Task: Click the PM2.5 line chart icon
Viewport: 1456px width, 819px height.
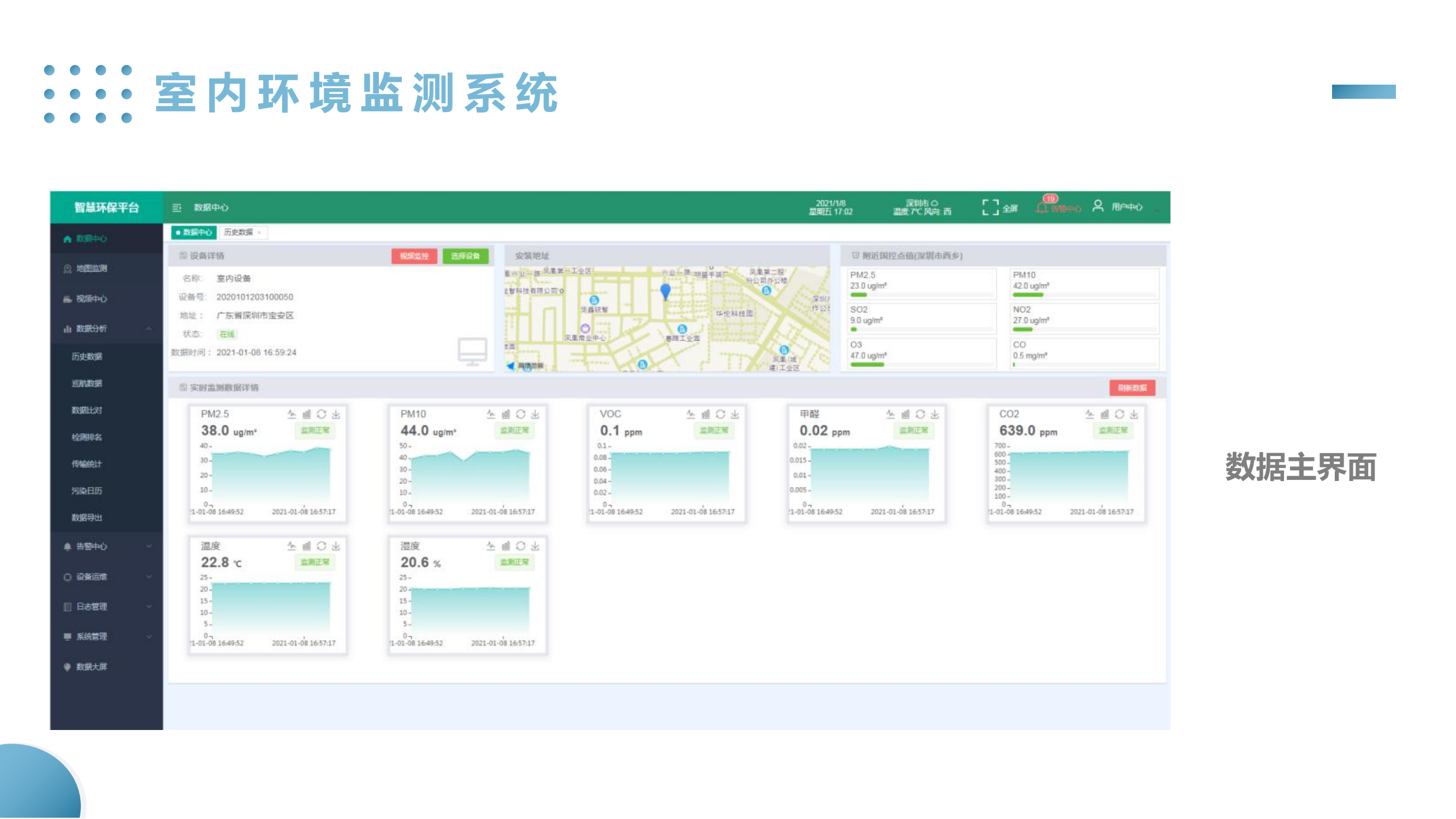Action: [292, 414]
